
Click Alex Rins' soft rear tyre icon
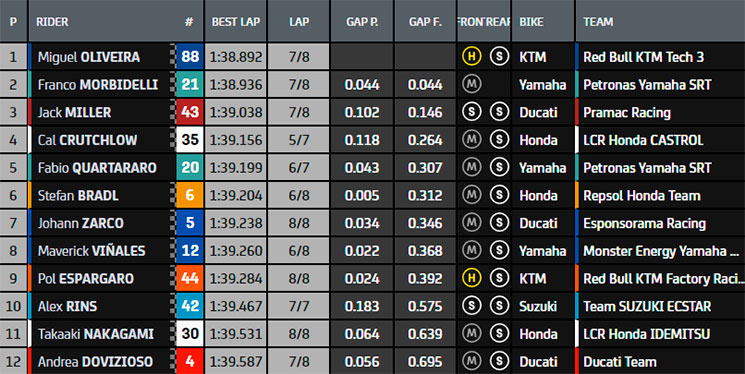499,306
